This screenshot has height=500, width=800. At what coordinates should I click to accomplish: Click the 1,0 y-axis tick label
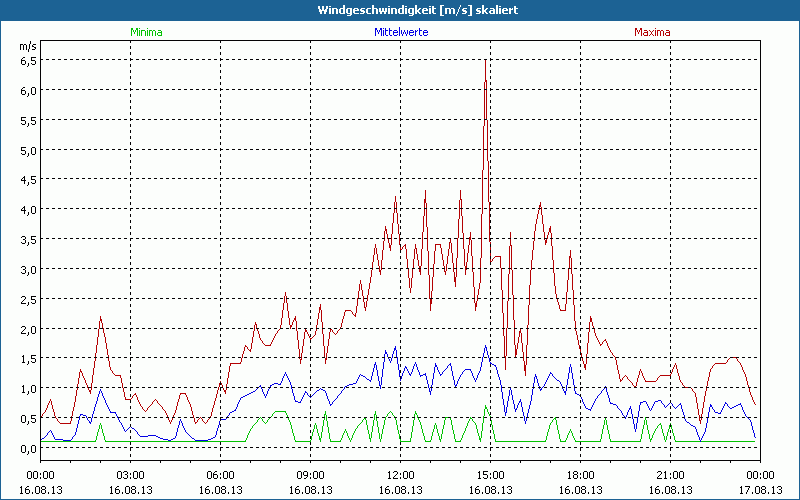click(28, 388)
